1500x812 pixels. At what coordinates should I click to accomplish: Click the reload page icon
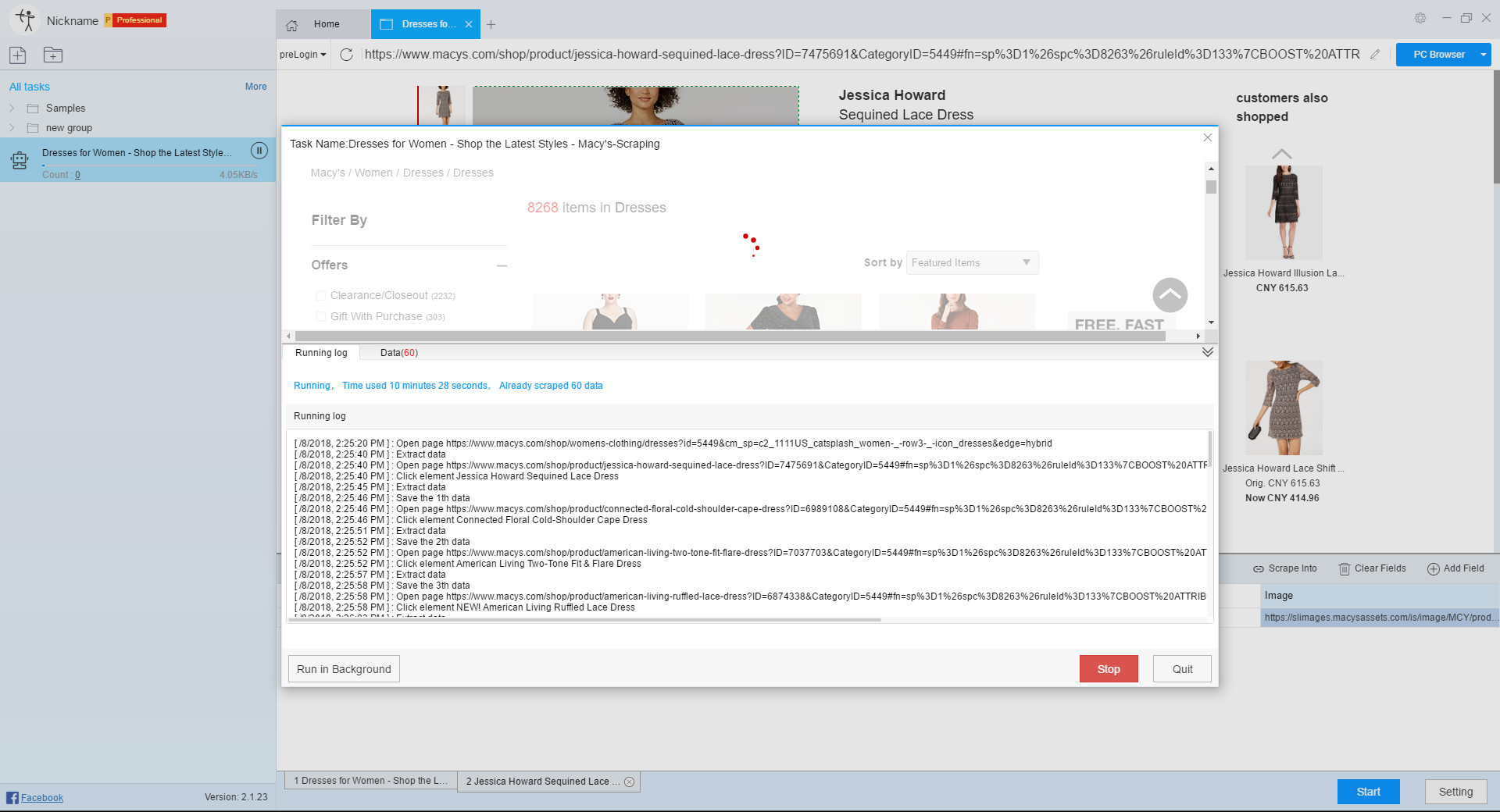347,55
